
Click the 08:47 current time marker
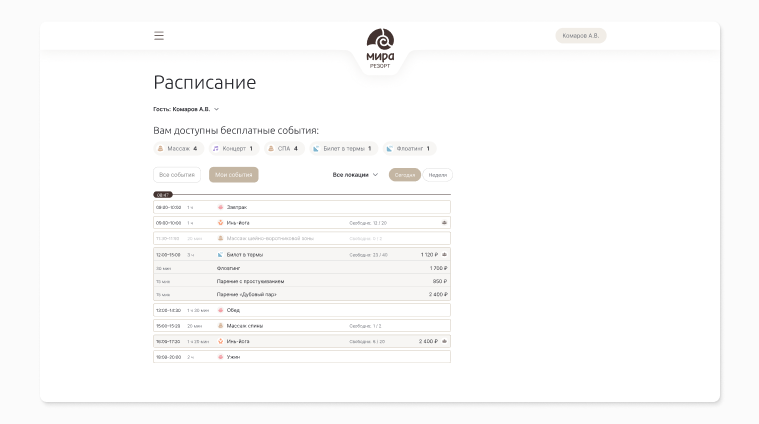(163, 195)
